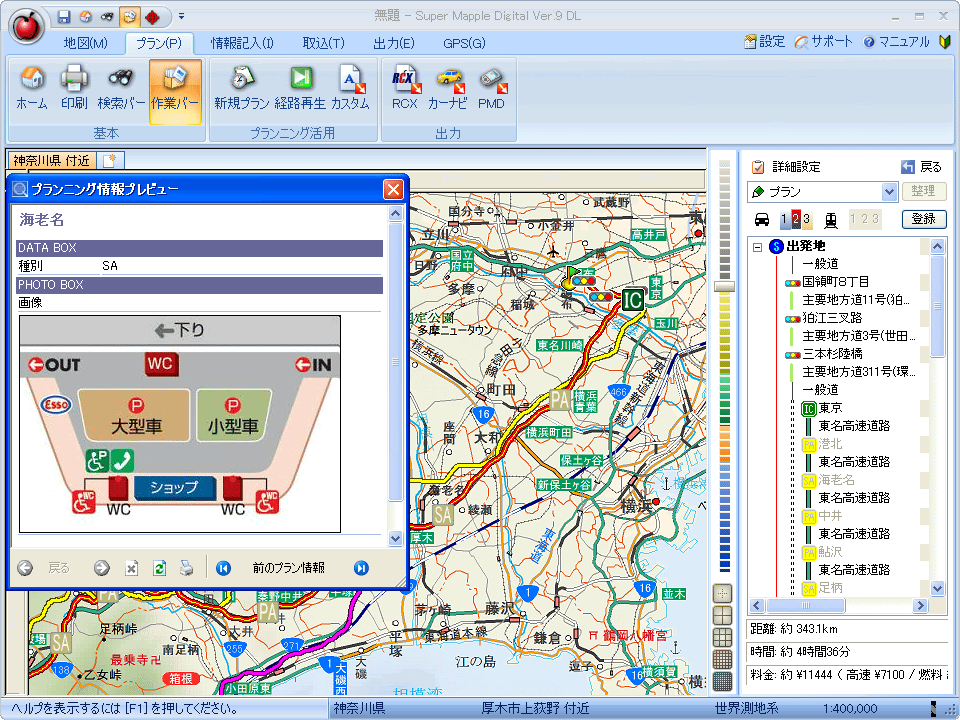Select car route option 1
This screenshot has width=960, height=720.
(784, 219)
